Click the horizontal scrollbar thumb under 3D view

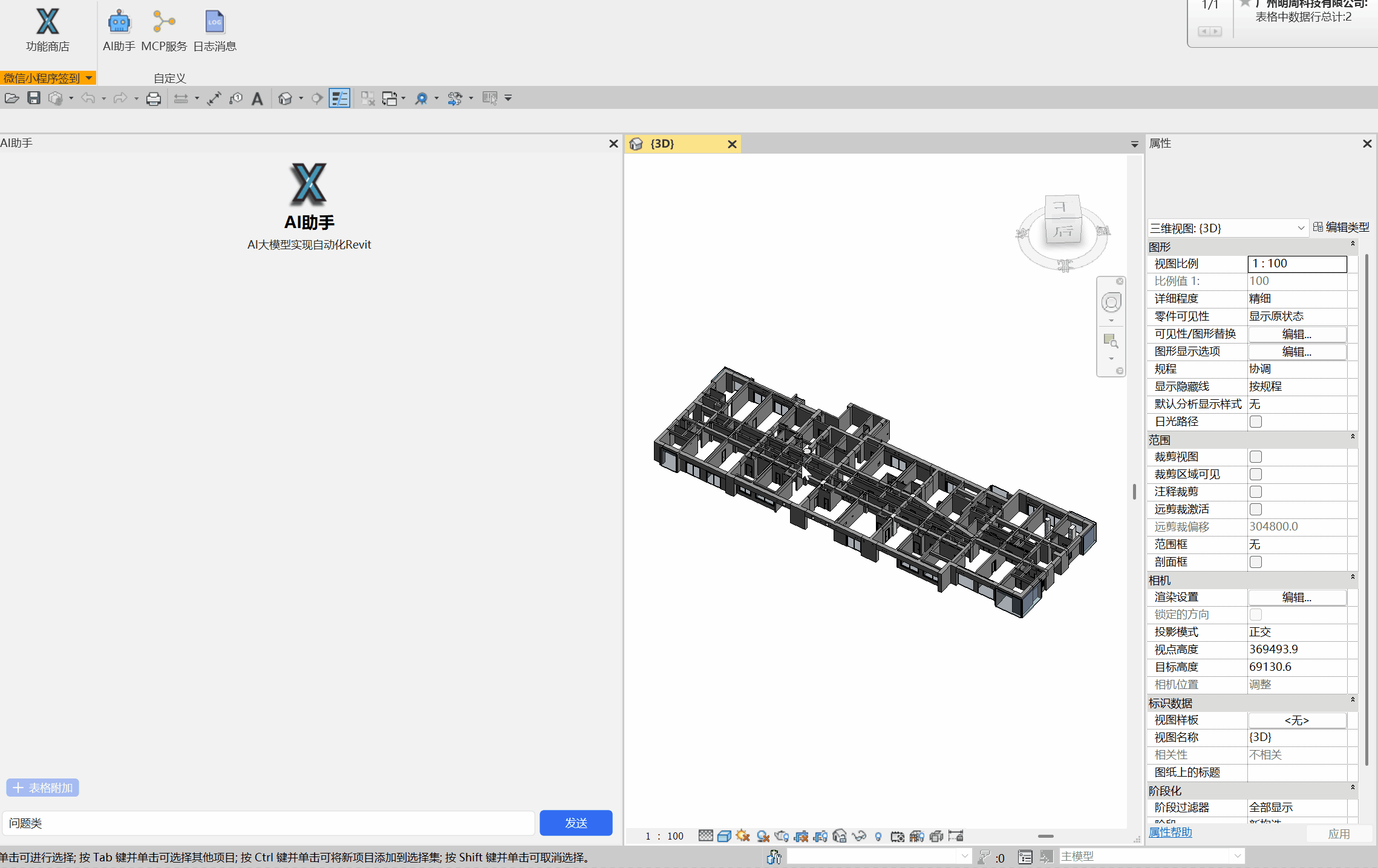coord(1046,836)
